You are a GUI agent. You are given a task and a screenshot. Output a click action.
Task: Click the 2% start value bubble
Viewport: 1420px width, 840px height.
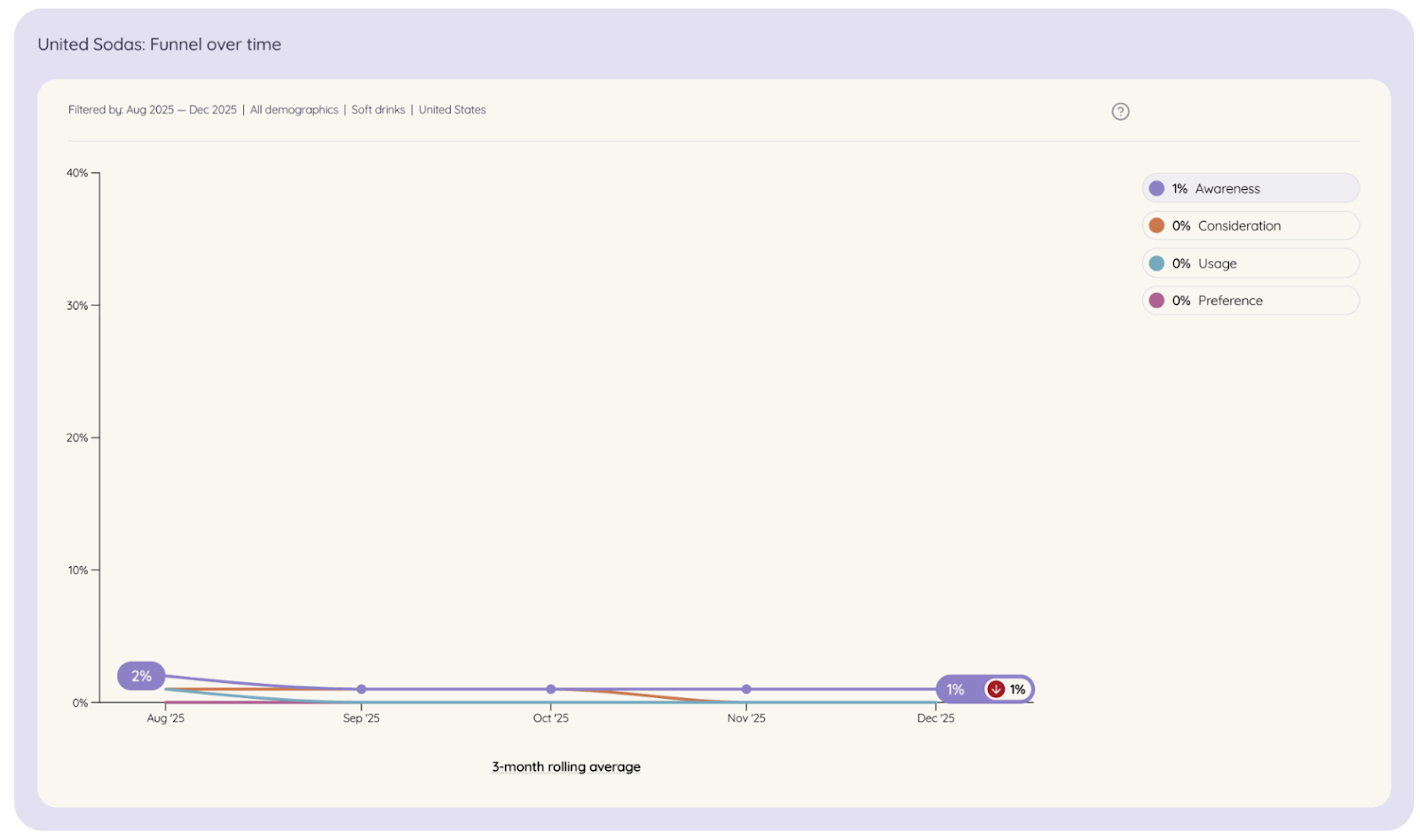[141, 676]
